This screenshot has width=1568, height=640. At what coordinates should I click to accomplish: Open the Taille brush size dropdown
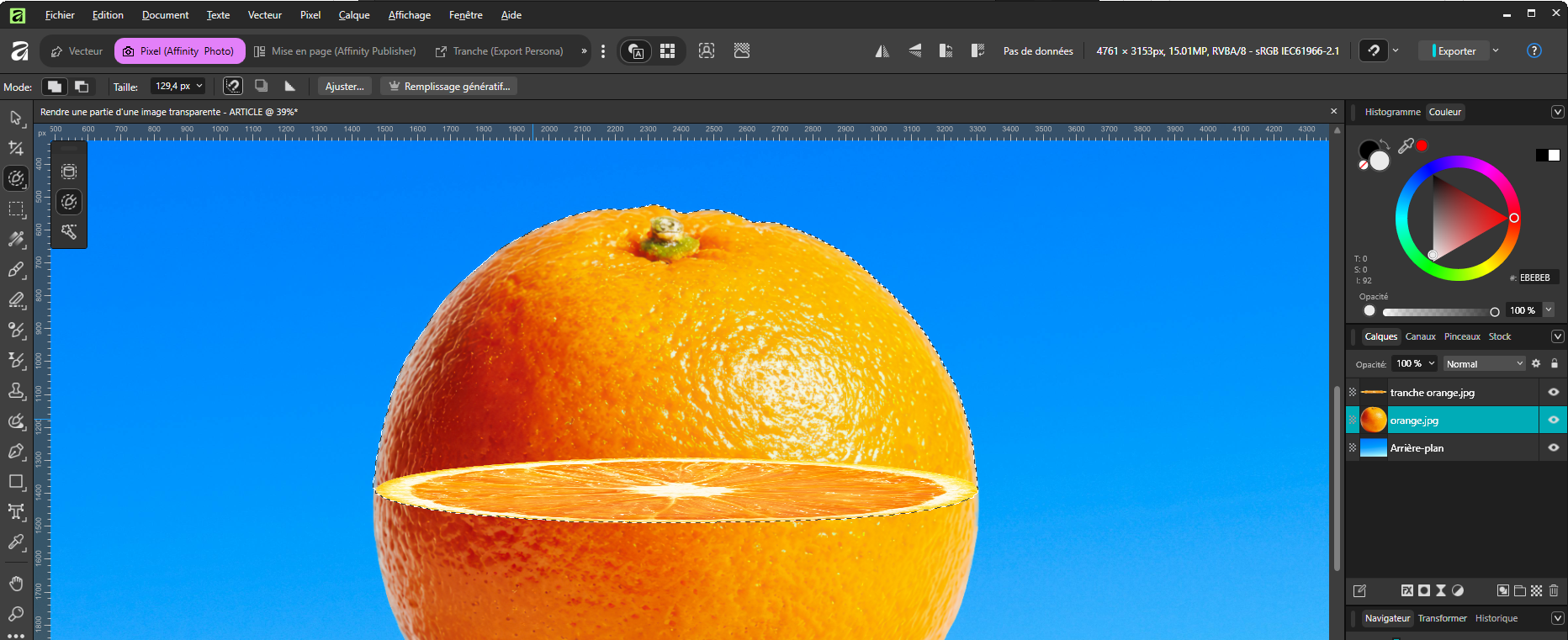(x=199, y=86)
